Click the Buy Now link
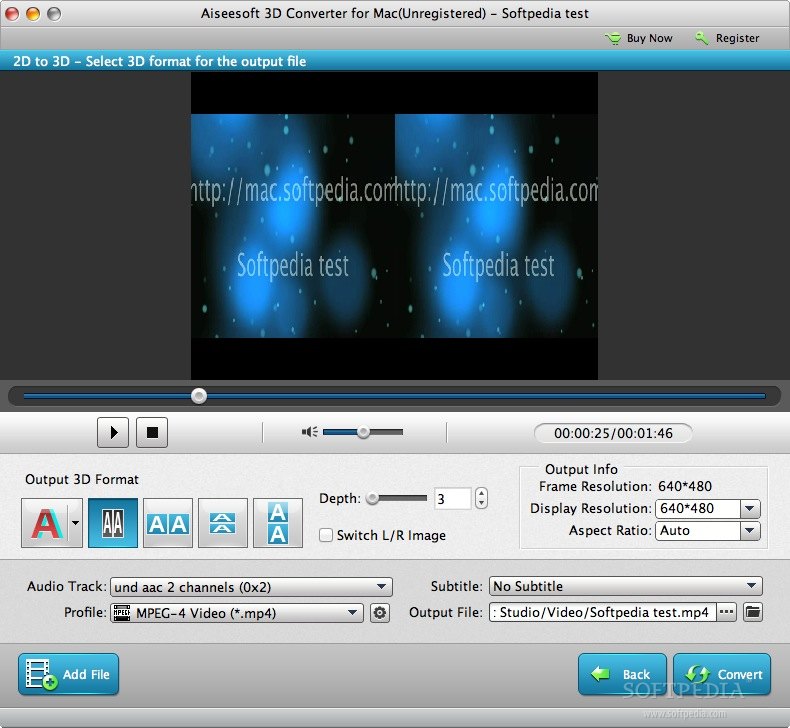The height and width of the screenshot is (728, 790). [x=639, y=38]
